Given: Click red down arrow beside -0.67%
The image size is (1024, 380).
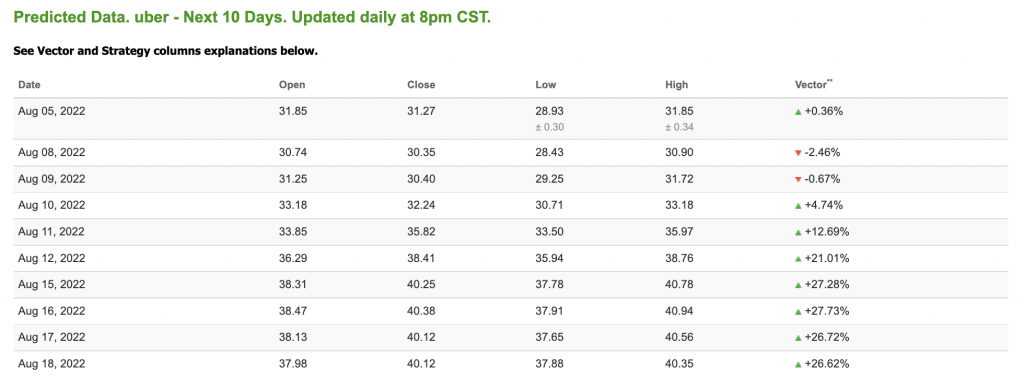Looking at the screenshot, I should click(798, 180).
